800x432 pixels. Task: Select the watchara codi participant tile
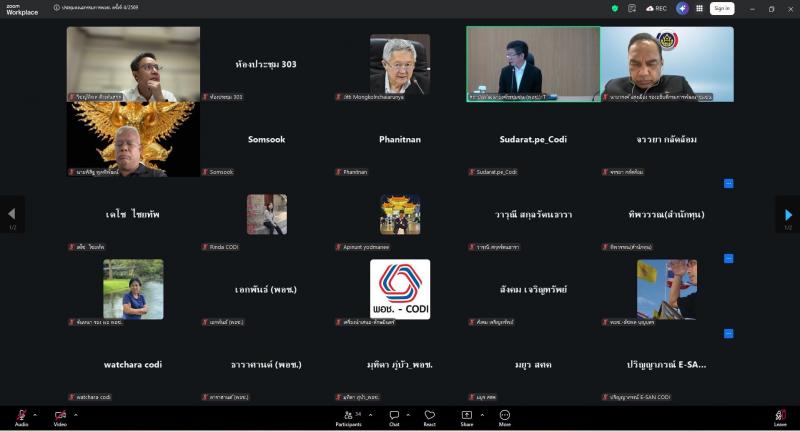(x=133, y=364)
